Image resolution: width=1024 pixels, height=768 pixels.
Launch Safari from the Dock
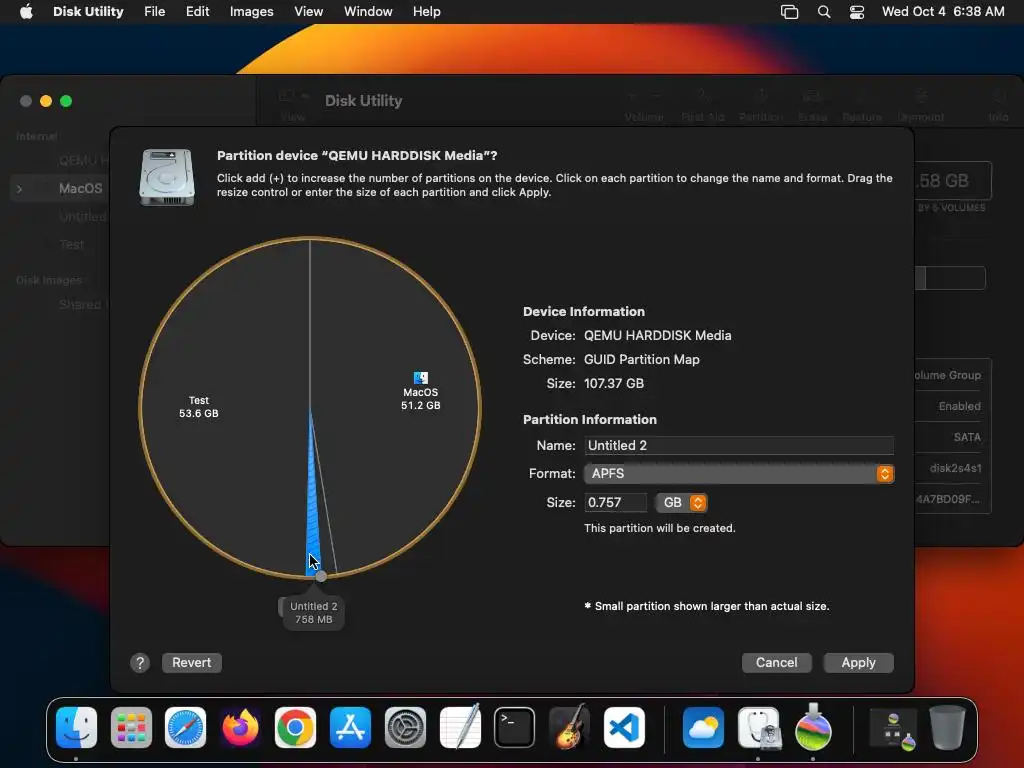[185, 728]
